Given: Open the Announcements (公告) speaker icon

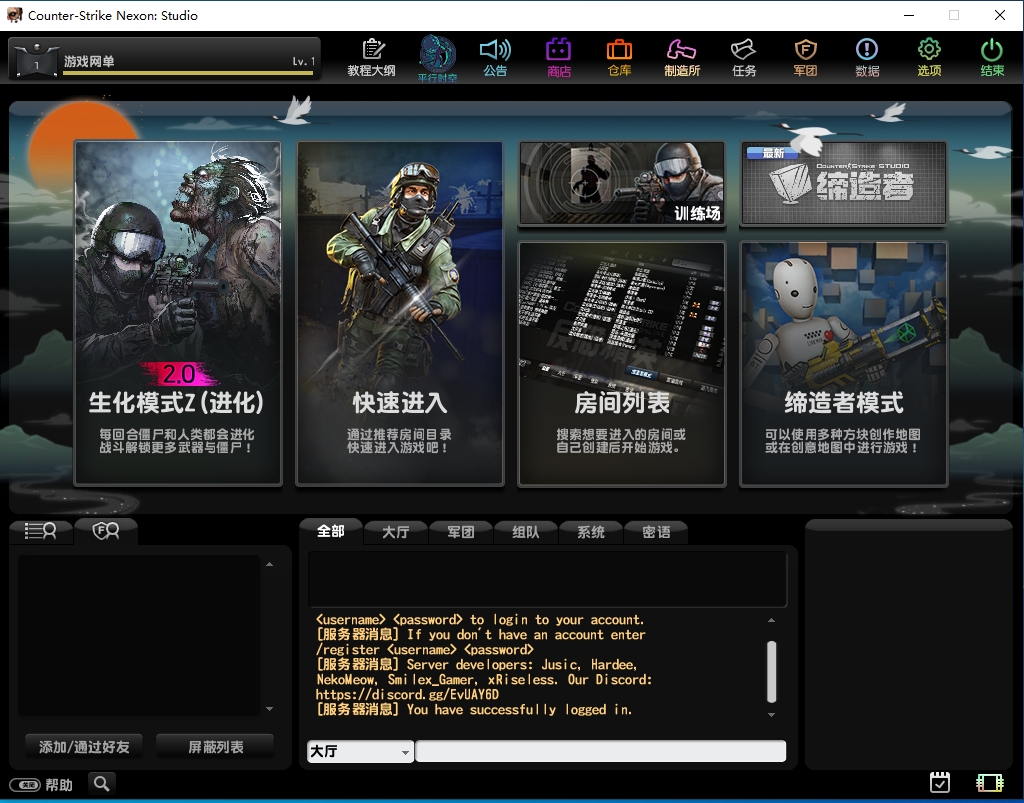Looking at the screenshot, I should pyautogui.click(x=496, y=57).
